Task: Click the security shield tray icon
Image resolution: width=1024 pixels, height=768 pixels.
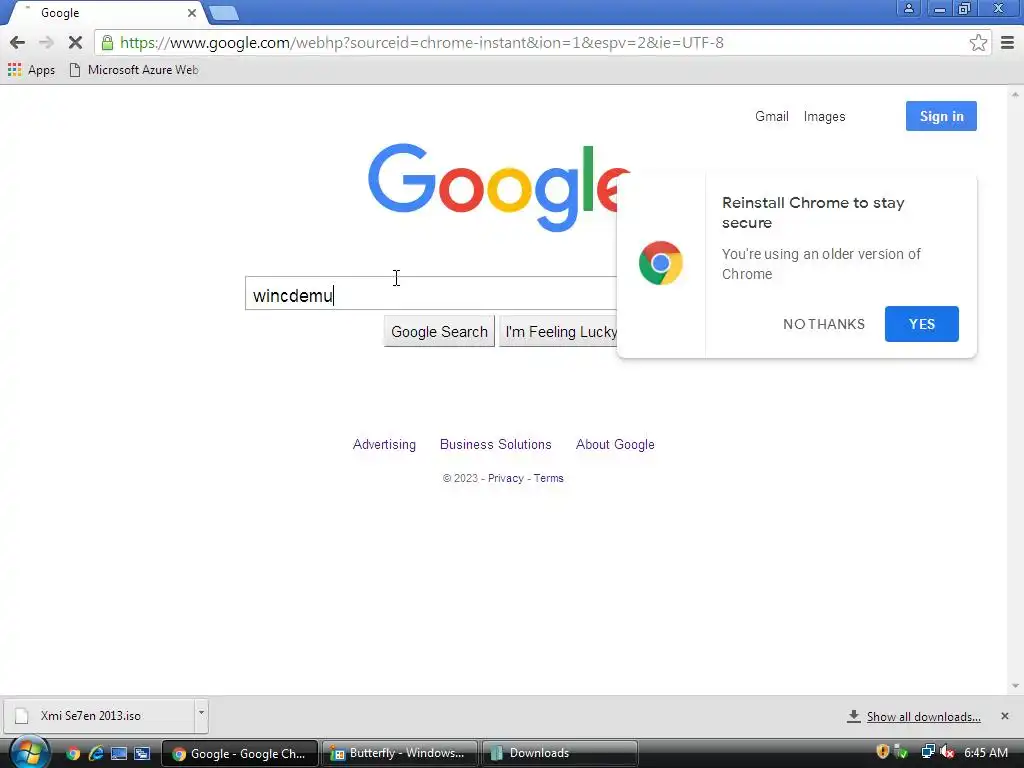Action: [x=883, y=752]
